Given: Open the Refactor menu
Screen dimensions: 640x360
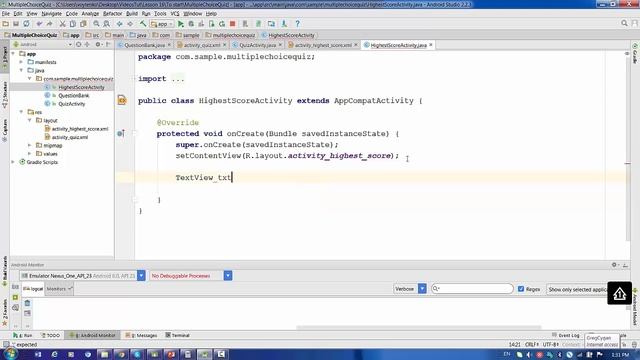Looking at the screenshot, I should pyautogui.click(x=112, y=13).
